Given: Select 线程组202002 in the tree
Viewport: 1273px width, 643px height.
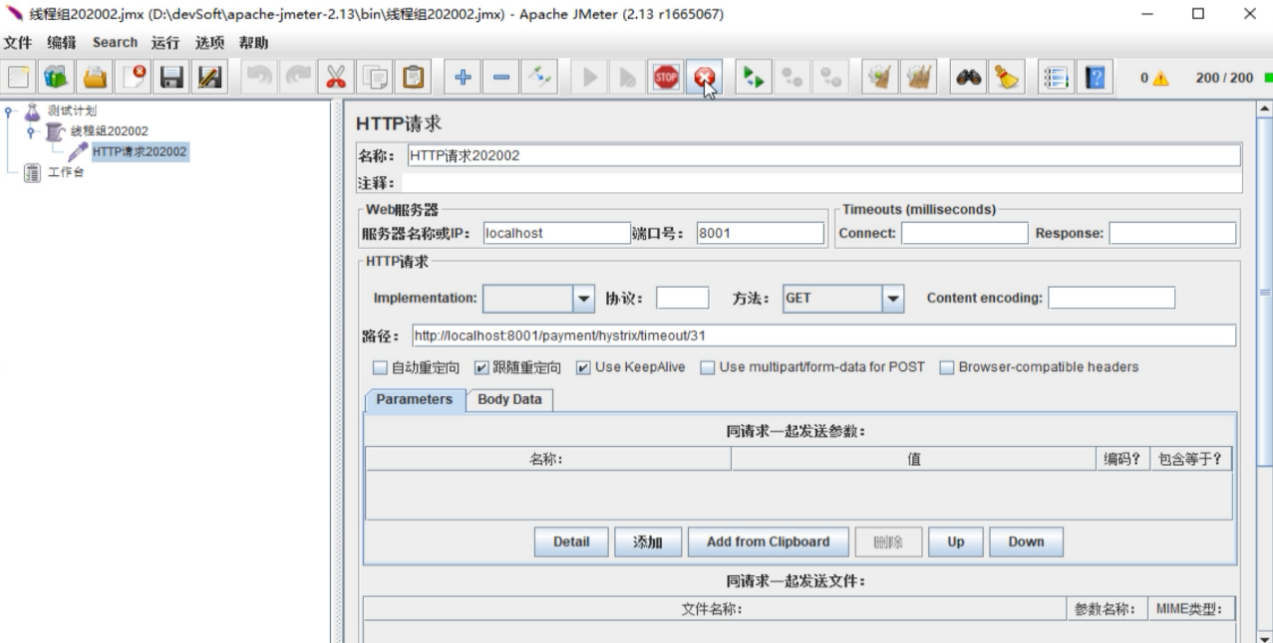Looking at the screenshot, I should 109,131.
